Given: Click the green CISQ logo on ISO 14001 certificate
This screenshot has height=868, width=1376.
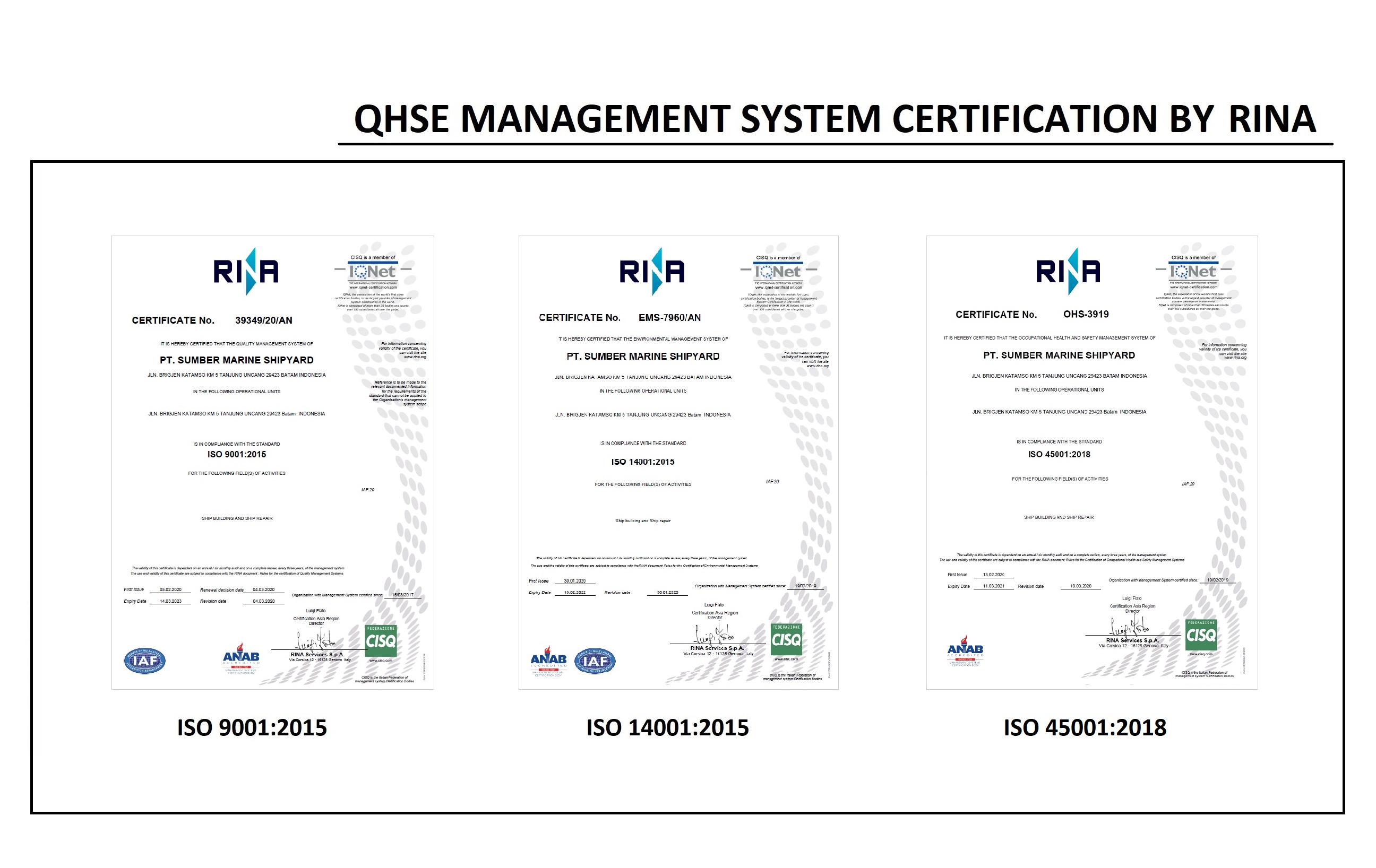Looking at the screenshot, I should [x=786, y=639].
